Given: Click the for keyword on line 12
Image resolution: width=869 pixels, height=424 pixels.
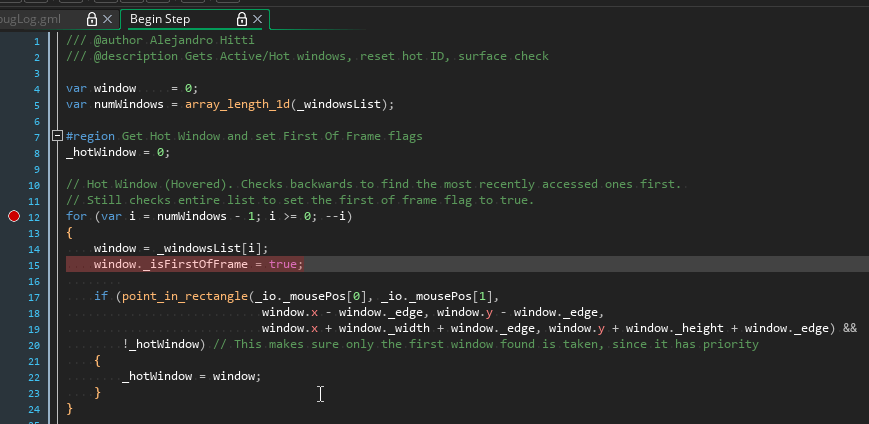Looking at the screenshot, I should coord(76,216).
